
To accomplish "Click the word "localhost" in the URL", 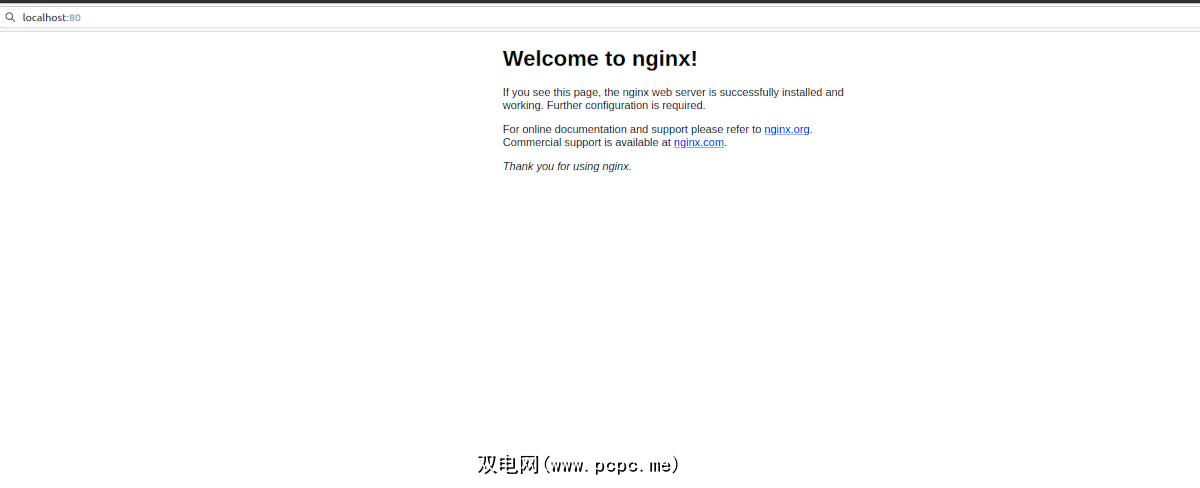I will point(45,17).
